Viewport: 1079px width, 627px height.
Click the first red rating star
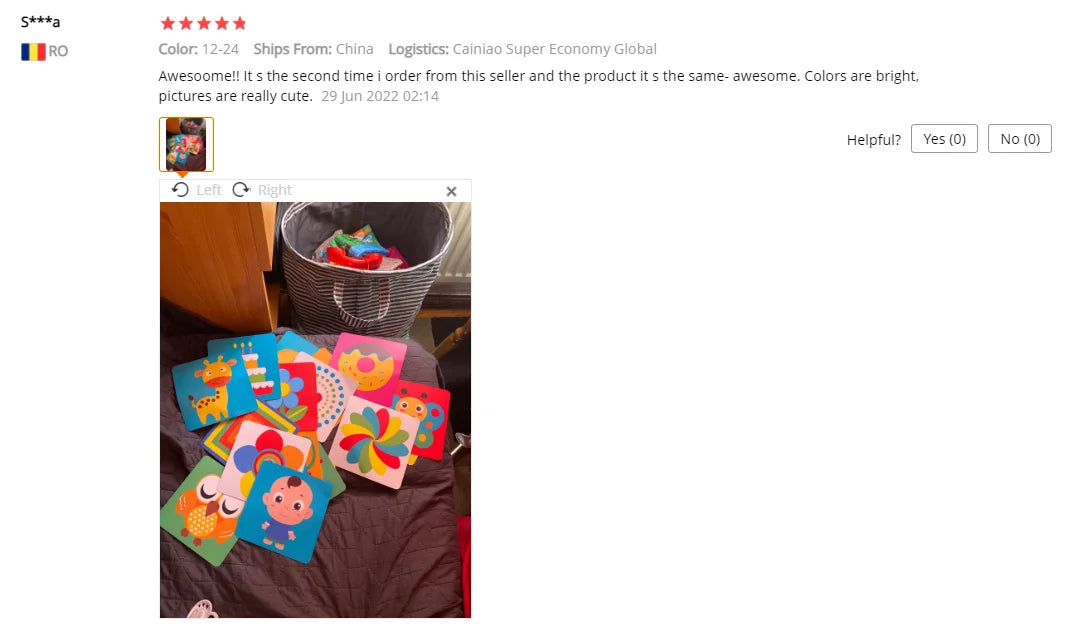(168, 23)
